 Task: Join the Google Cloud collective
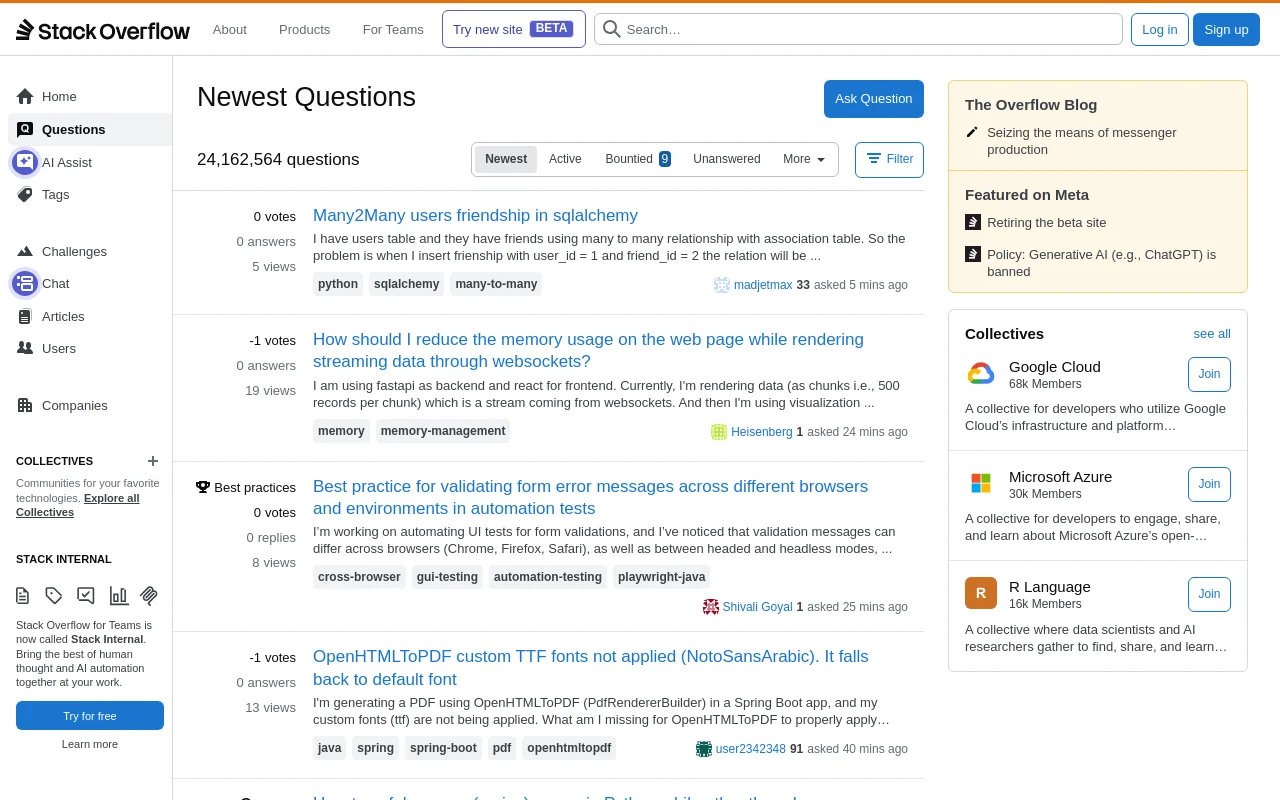point(1209,374)
